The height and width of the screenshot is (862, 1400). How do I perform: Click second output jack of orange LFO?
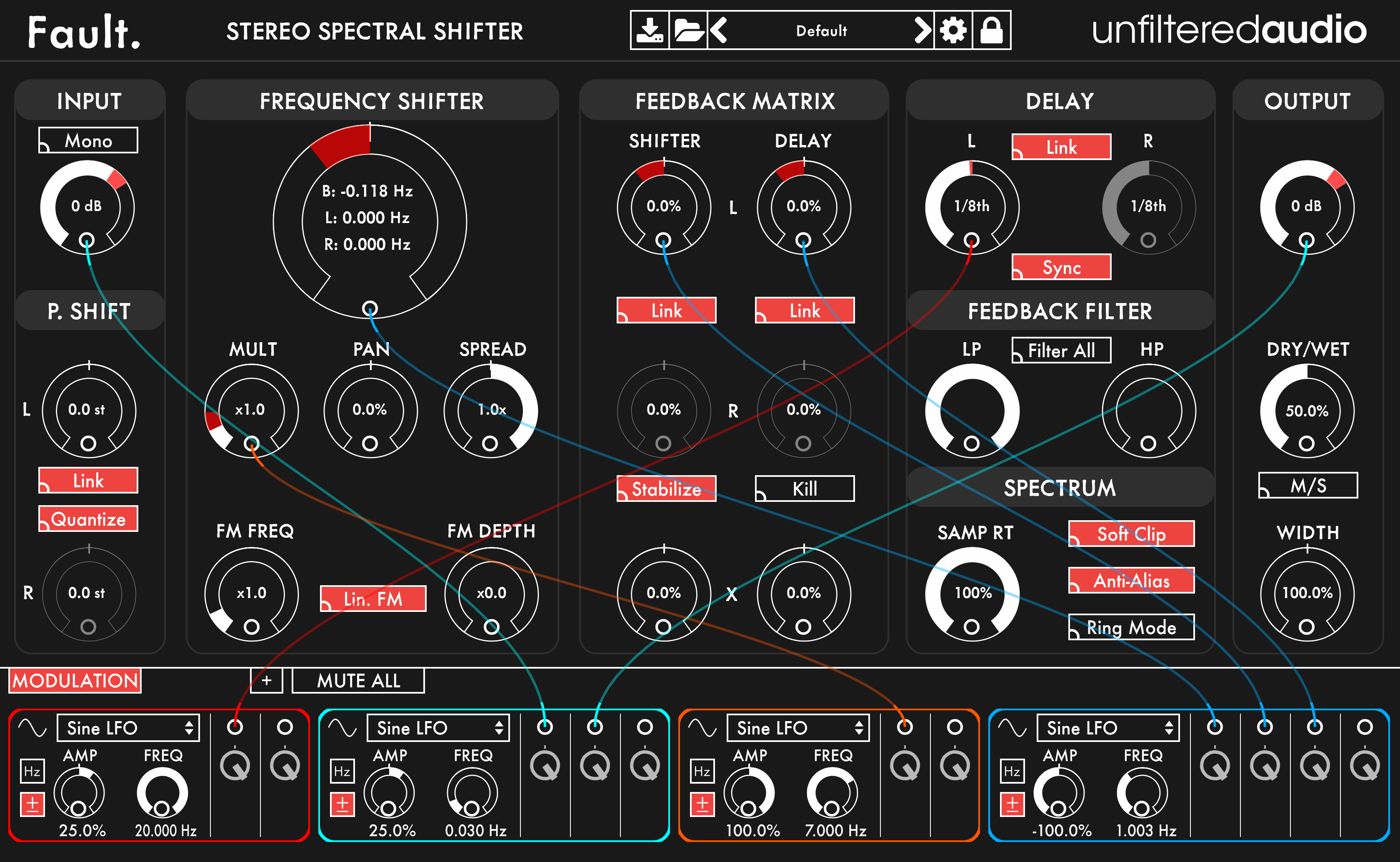955,727
